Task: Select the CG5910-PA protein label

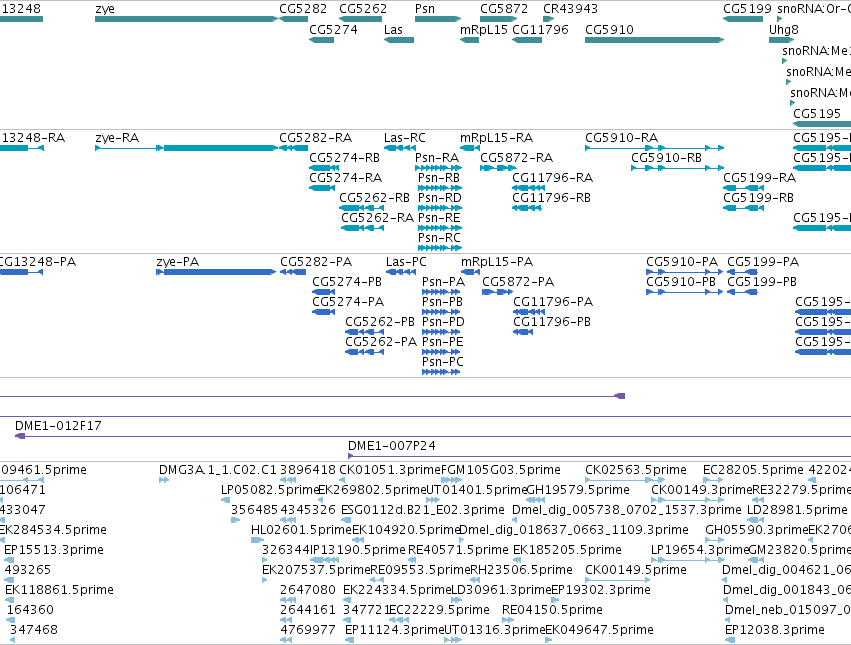Action: (682, 262)
